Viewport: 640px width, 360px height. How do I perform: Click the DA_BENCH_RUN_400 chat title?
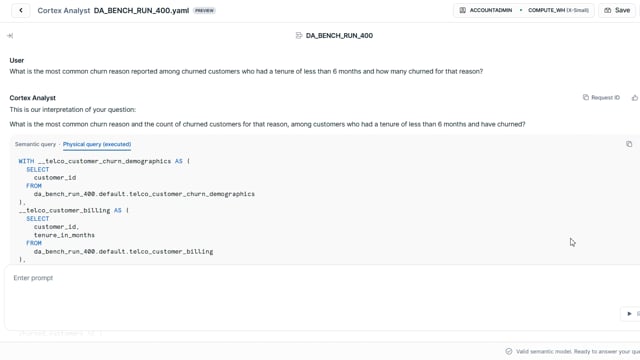tap(339, 36)
